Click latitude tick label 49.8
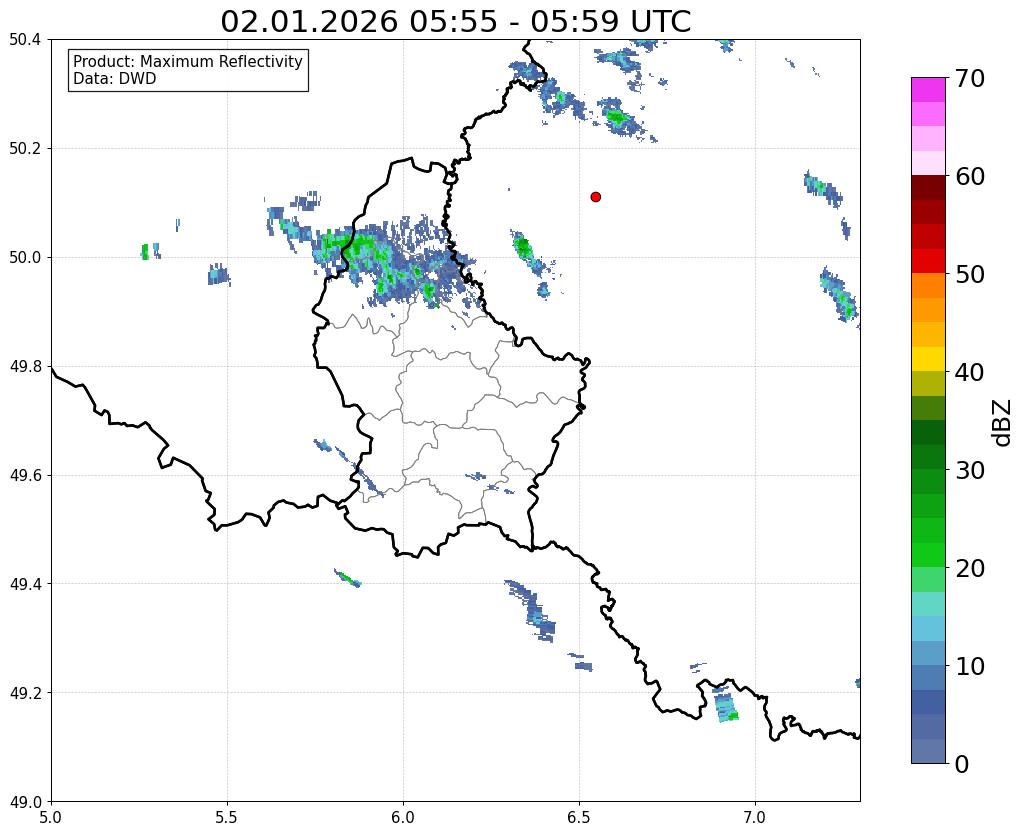Viewport: 1023px width, 834px height. click(x=25, y=367)
